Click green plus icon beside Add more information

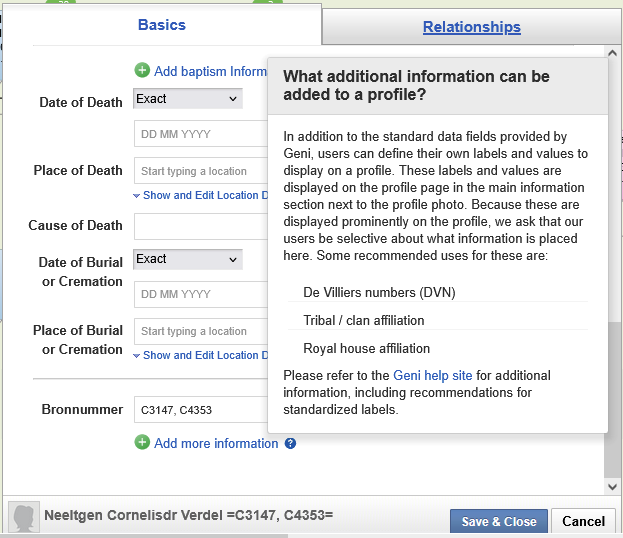click(x=142, y=443)
